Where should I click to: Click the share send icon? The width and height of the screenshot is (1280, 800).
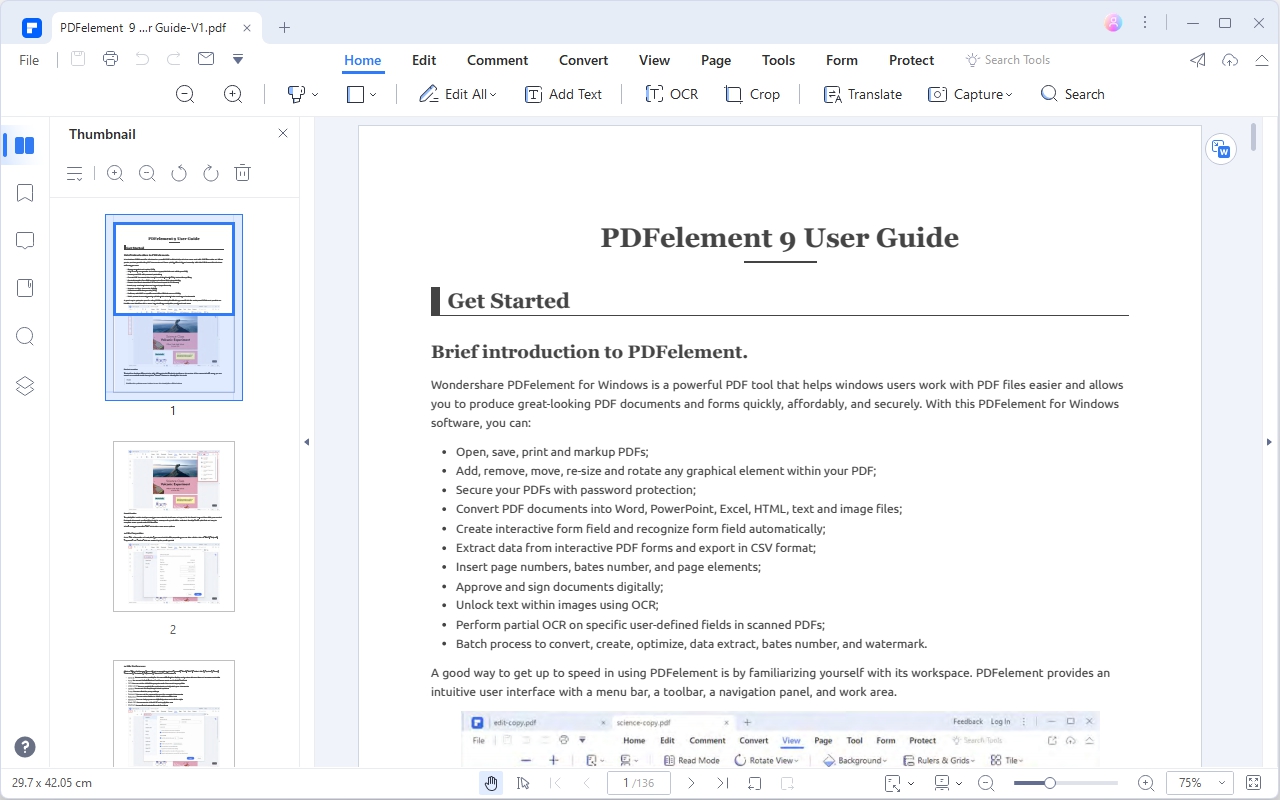pyautogui.click(x=1197, y=60)
